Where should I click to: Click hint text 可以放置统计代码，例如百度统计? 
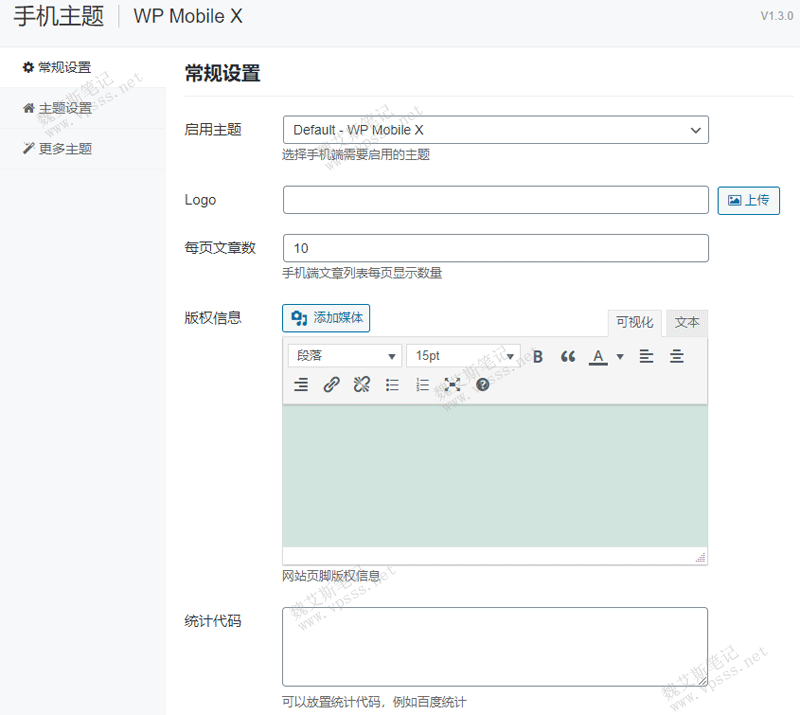pyautogui.click(x=374, y=702)
